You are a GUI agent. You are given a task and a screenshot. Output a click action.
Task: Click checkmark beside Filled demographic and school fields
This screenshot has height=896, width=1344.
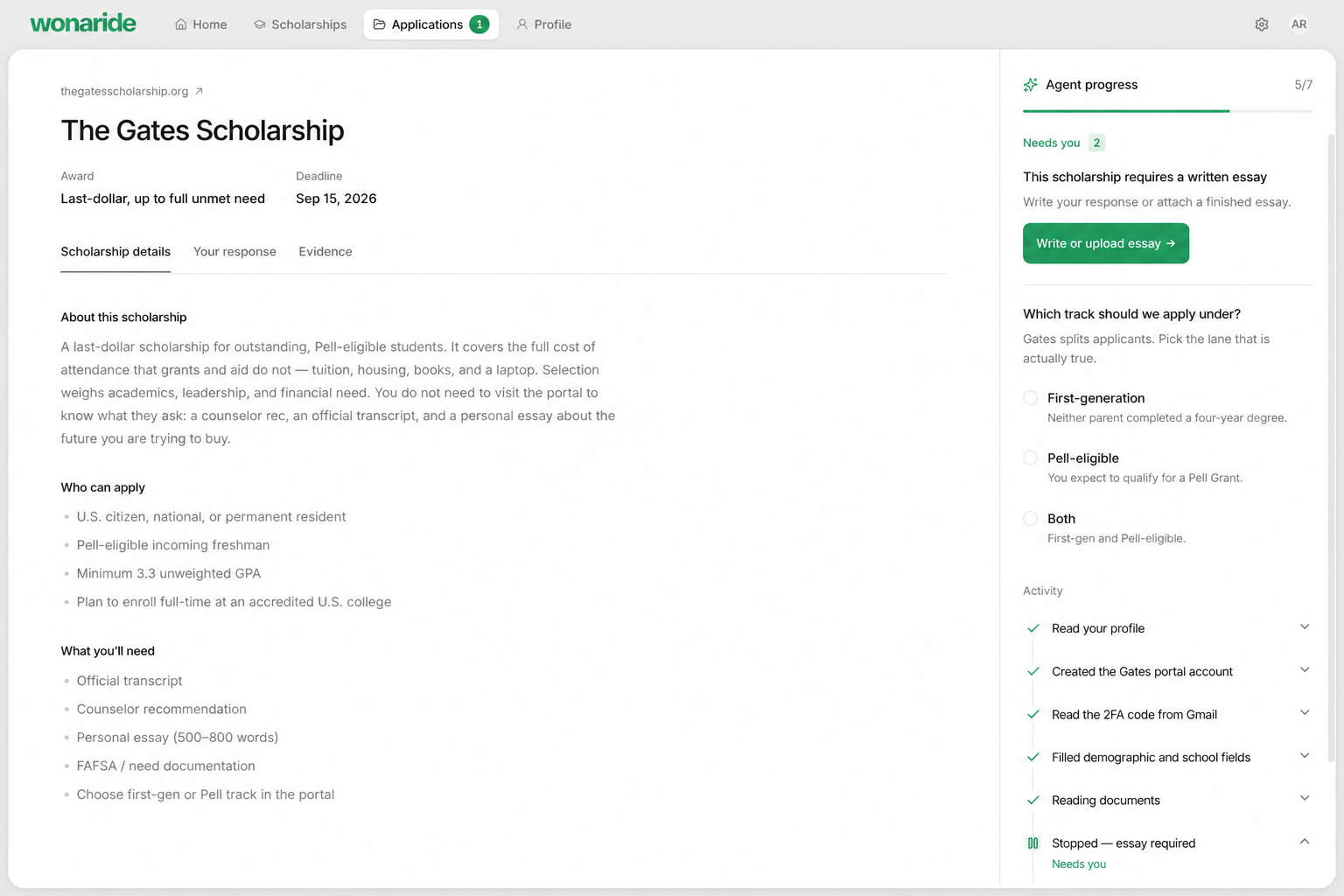pyautogui.click(x=1033, y=757)
